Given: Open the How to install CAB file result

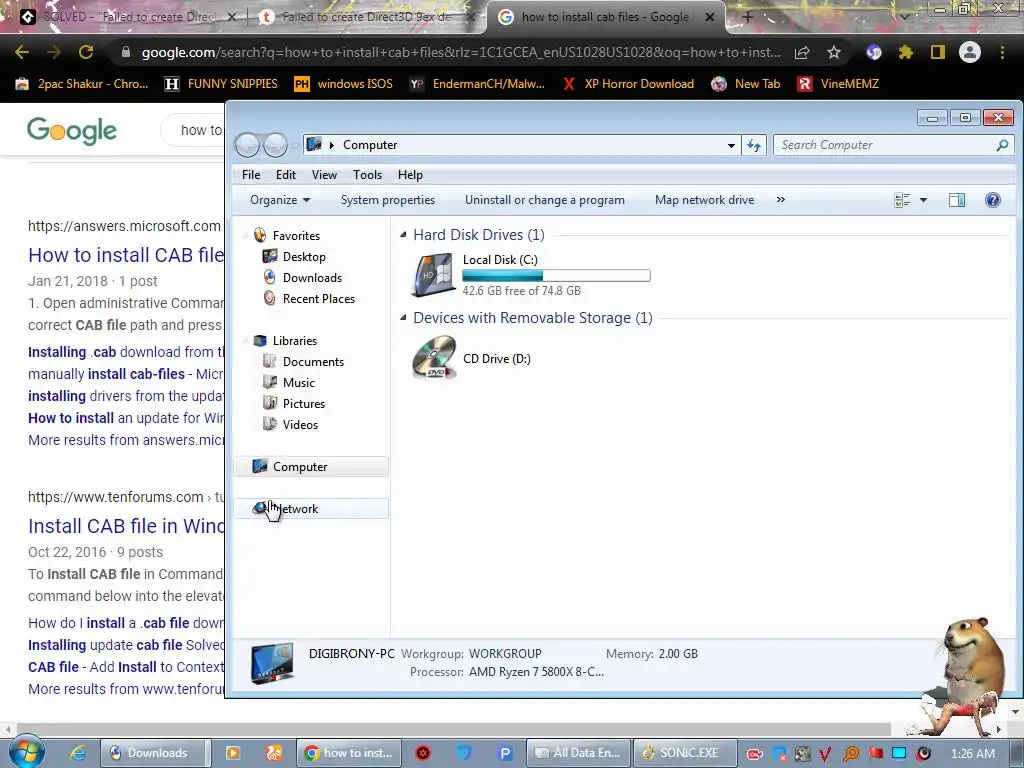Looking at the screenshot, I should (x=126, y=255).
